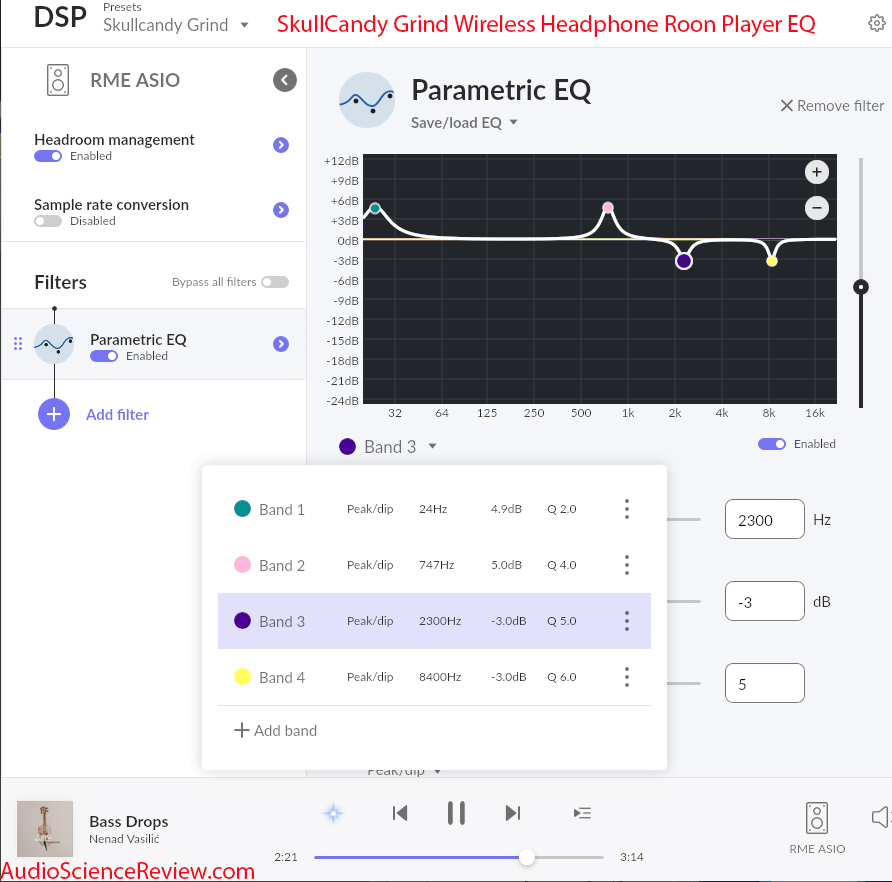
Task: Open the Presets Skullcandy Grind dropdown
Action: coord(176,25)
